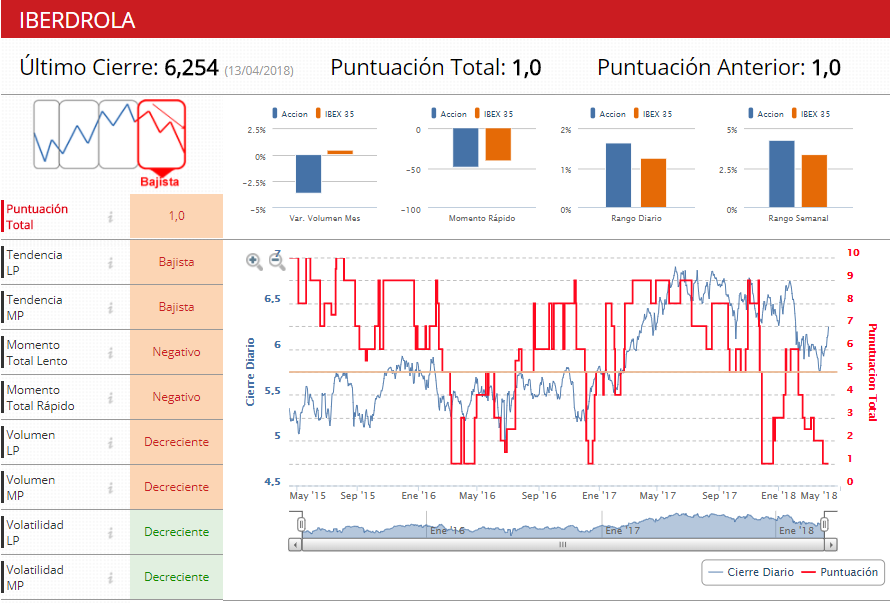
Task: Click the Ene '17 label in the navigator
Action: (x=622, y=530)
